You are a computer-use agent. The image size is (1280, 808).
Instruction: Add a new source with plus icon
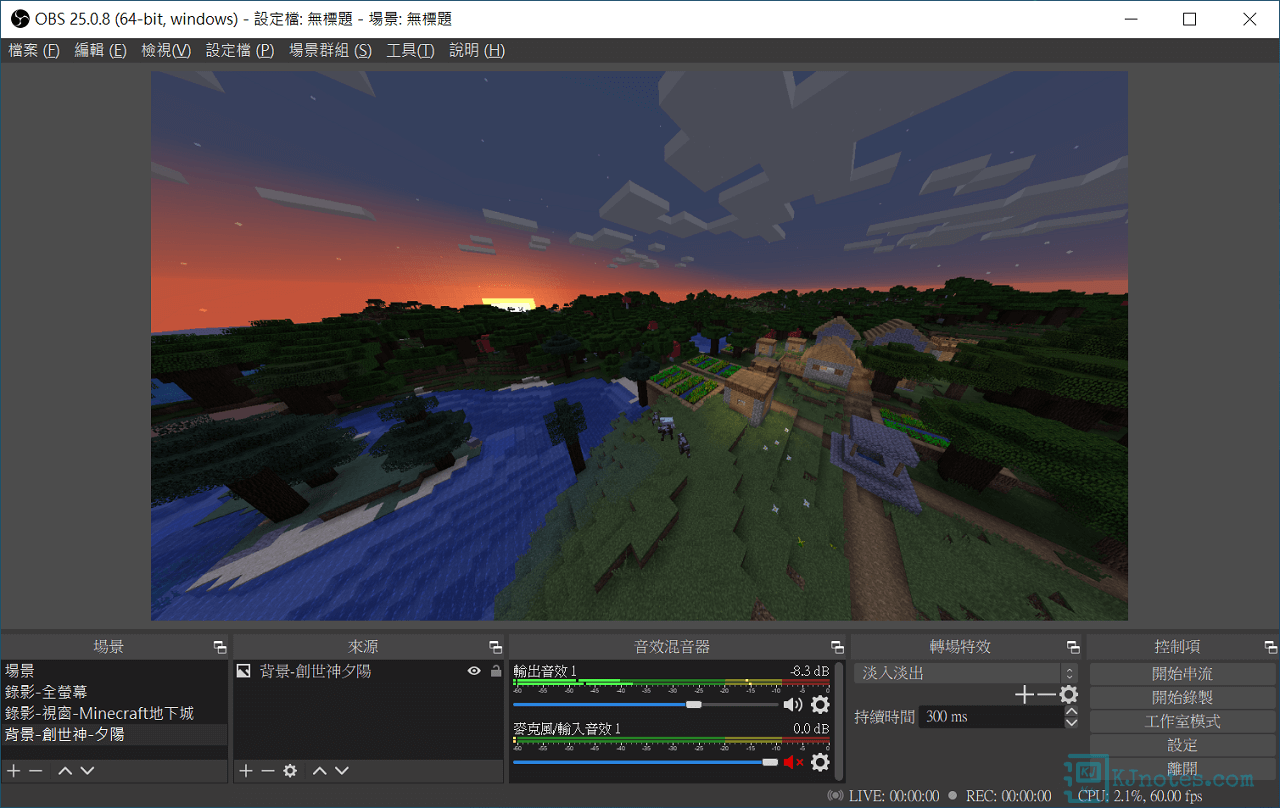[246, 771]
